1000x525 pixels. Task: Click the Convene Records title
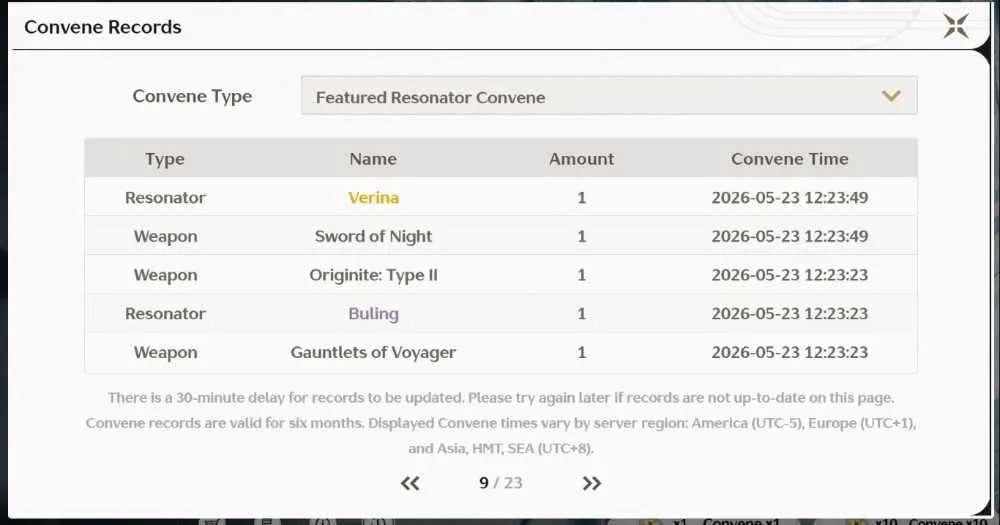coord(103,27)
